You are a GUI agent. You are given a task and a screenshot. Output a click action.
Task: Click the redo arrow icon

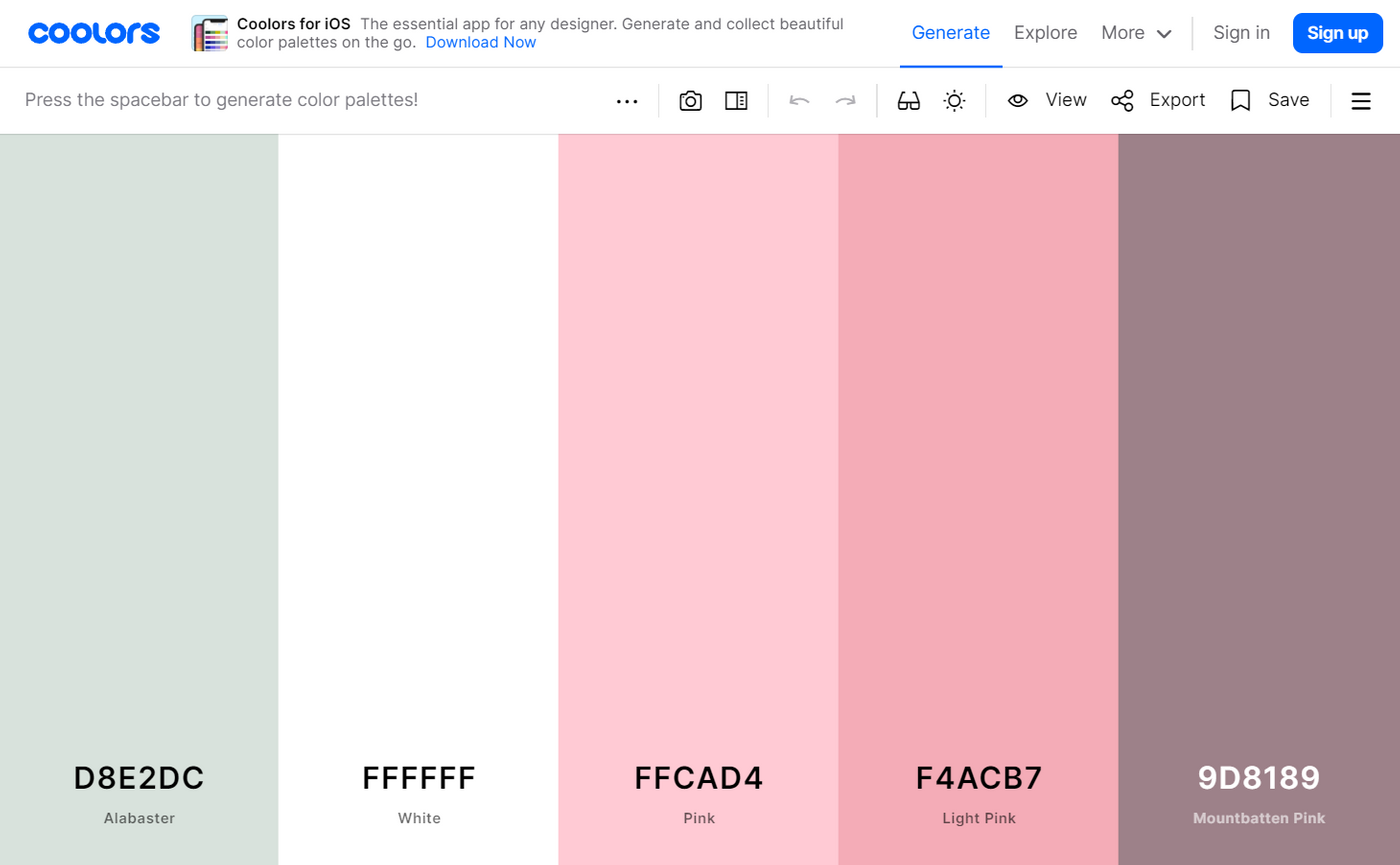tap(846, 101)
